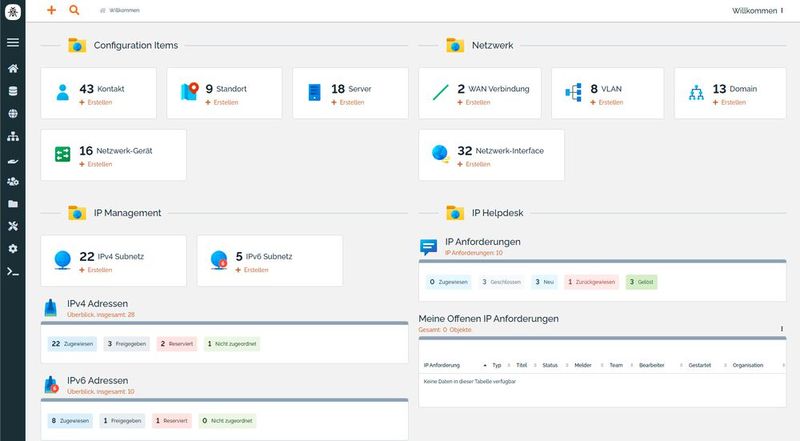The width and height of the screenshot is (800, 441).
Task: Open the search magnifier icon
Action: tap(74, 10)
